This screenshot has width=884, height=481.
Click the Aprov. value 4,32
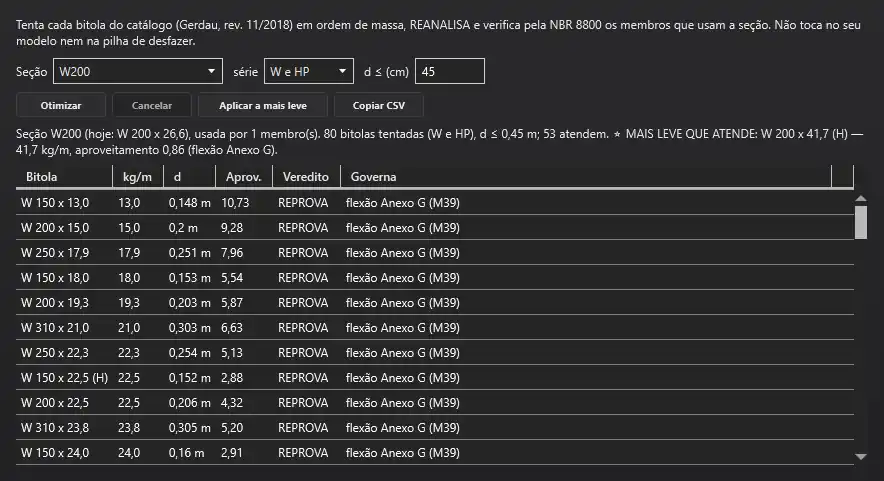pos(232,403)
